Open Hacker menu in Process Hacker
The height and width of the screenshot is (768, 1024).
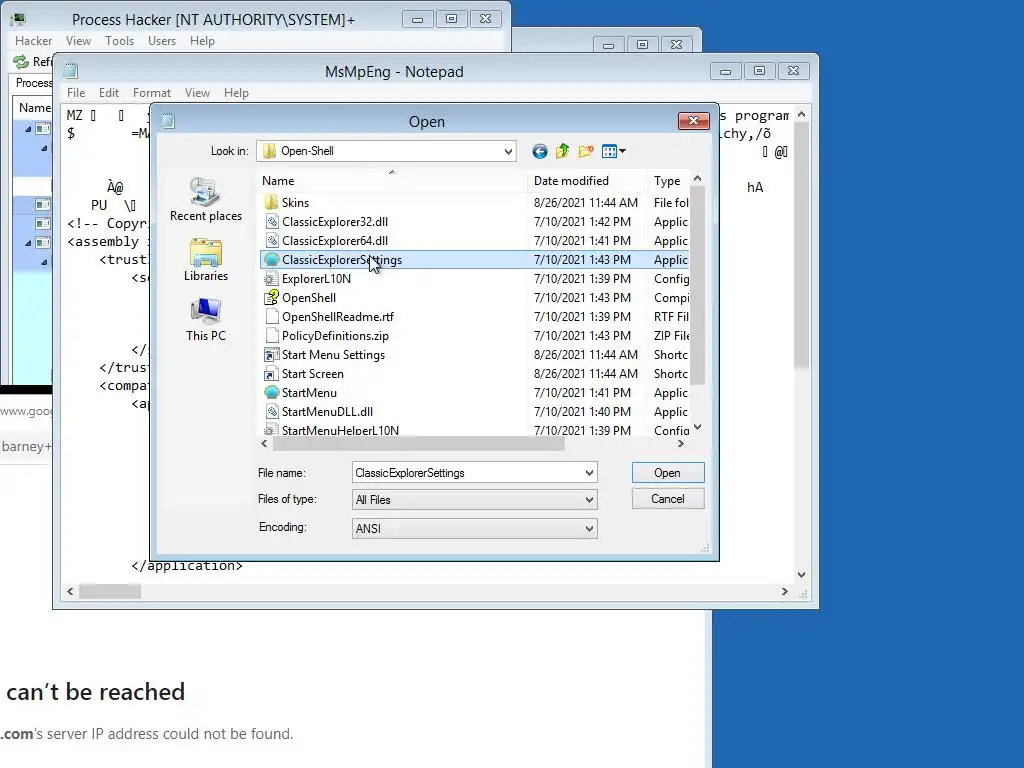[33, 40]
